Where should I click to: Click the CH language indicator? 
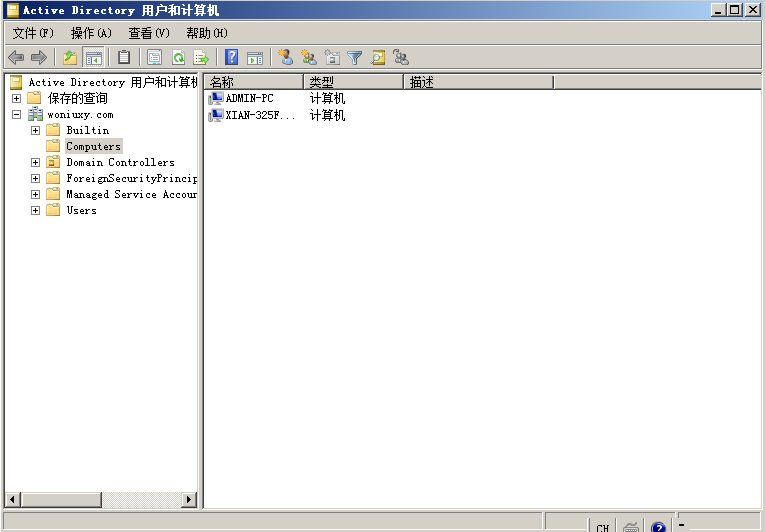(603, 528)
